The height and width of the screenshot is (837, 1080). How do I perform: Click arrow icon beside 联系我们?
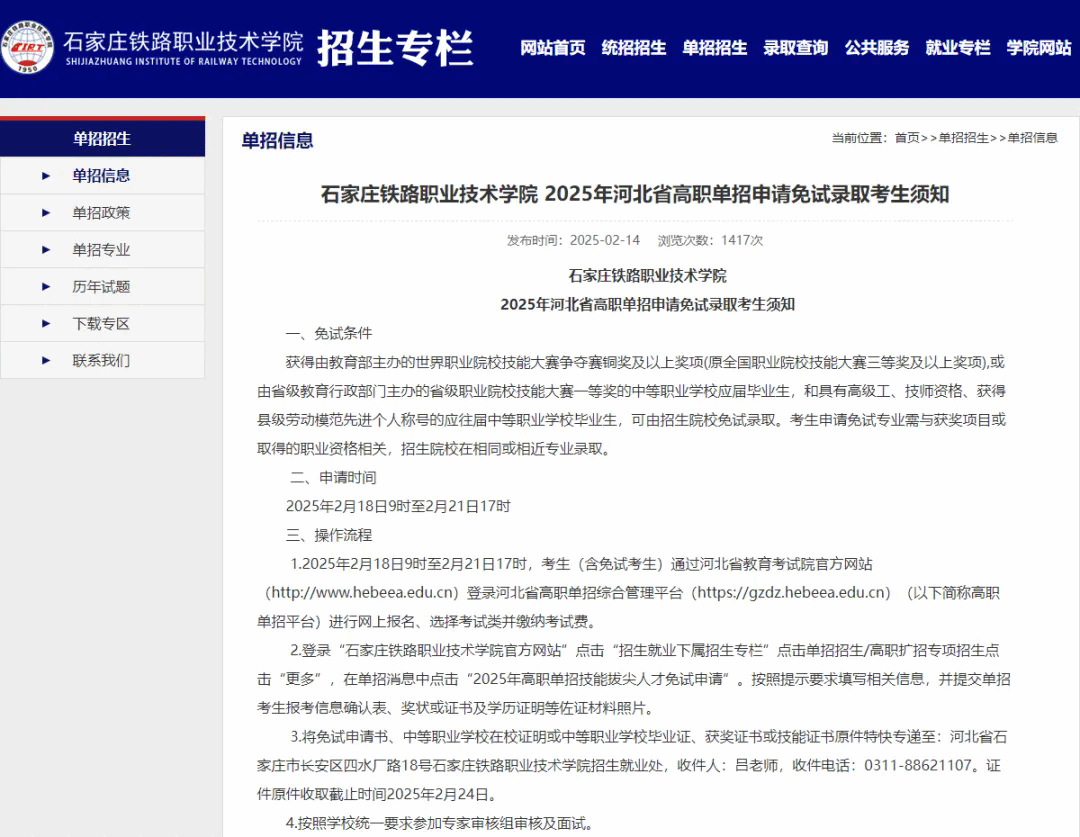(x=46, y=360)
